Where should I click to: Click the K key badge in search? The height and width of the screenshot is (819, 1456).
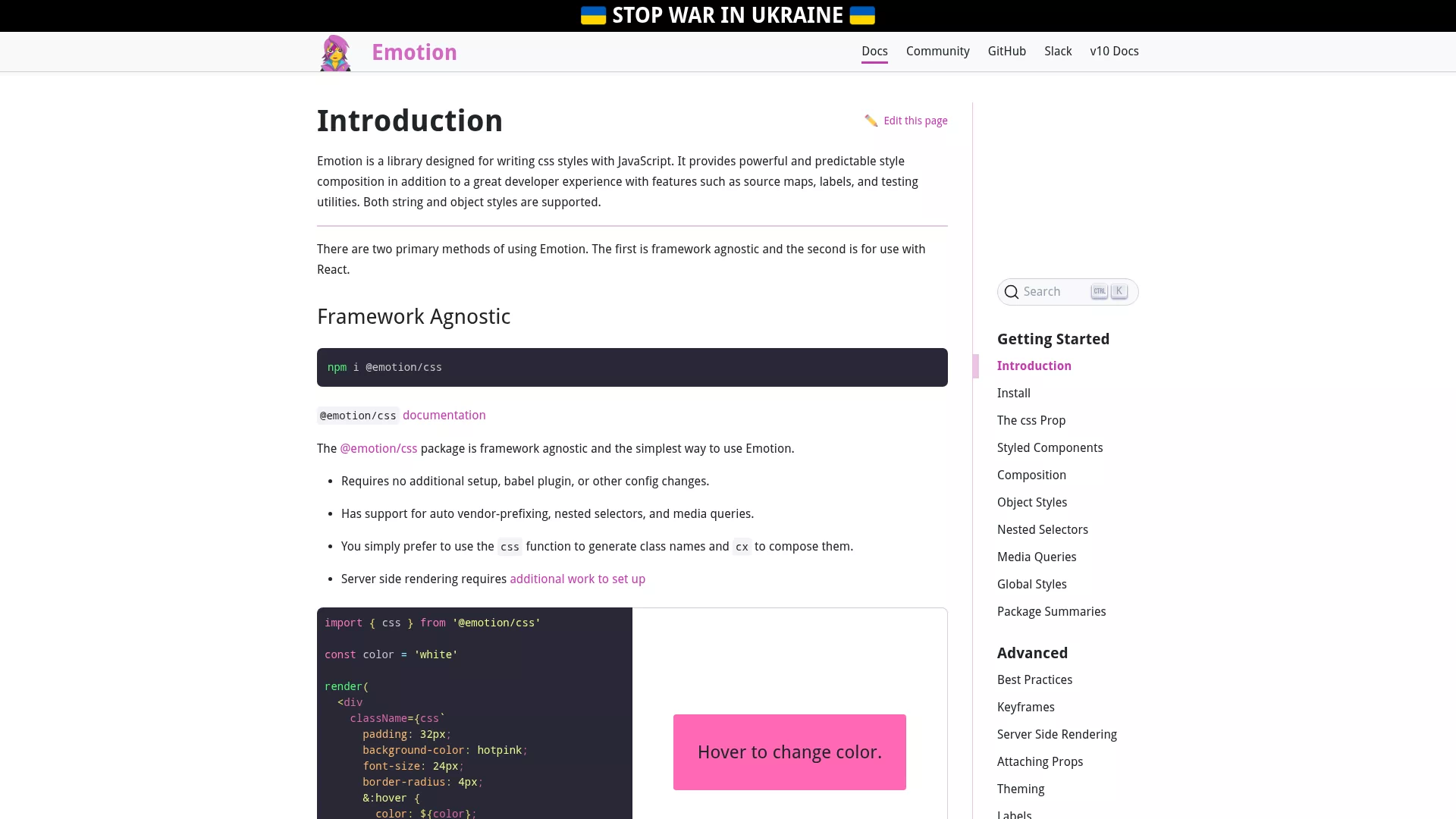tap(1119, 291)
